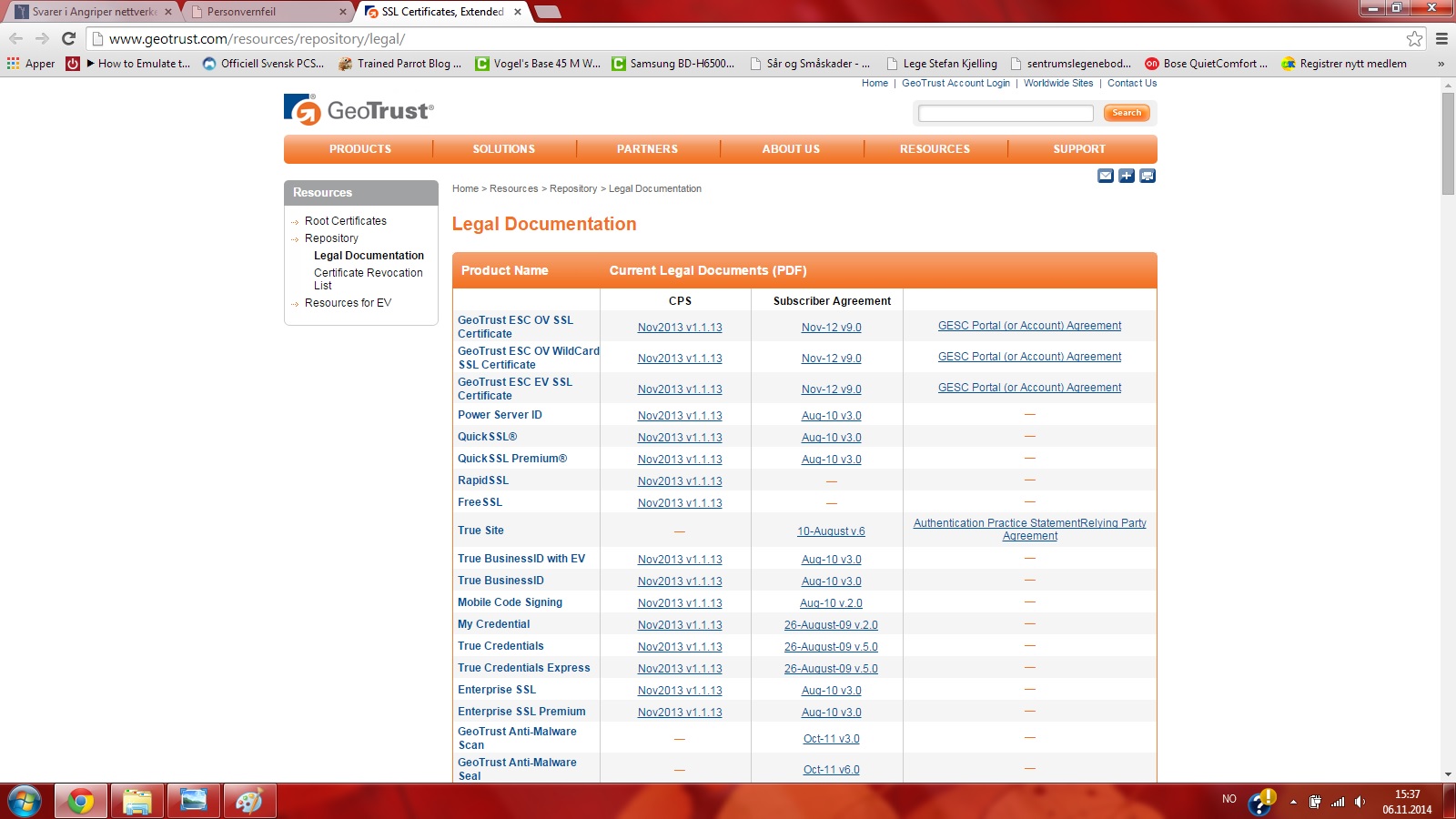
Task: Click the Chrome taskbar icon
Action: (x=81, y=802)
